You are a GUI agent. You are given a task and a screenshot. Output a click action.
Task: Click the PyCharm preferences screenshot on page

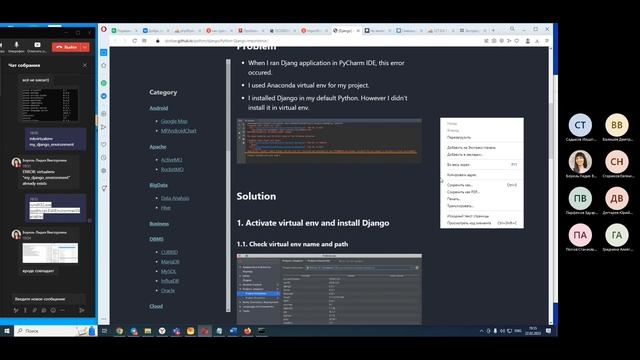click(329, 289)
